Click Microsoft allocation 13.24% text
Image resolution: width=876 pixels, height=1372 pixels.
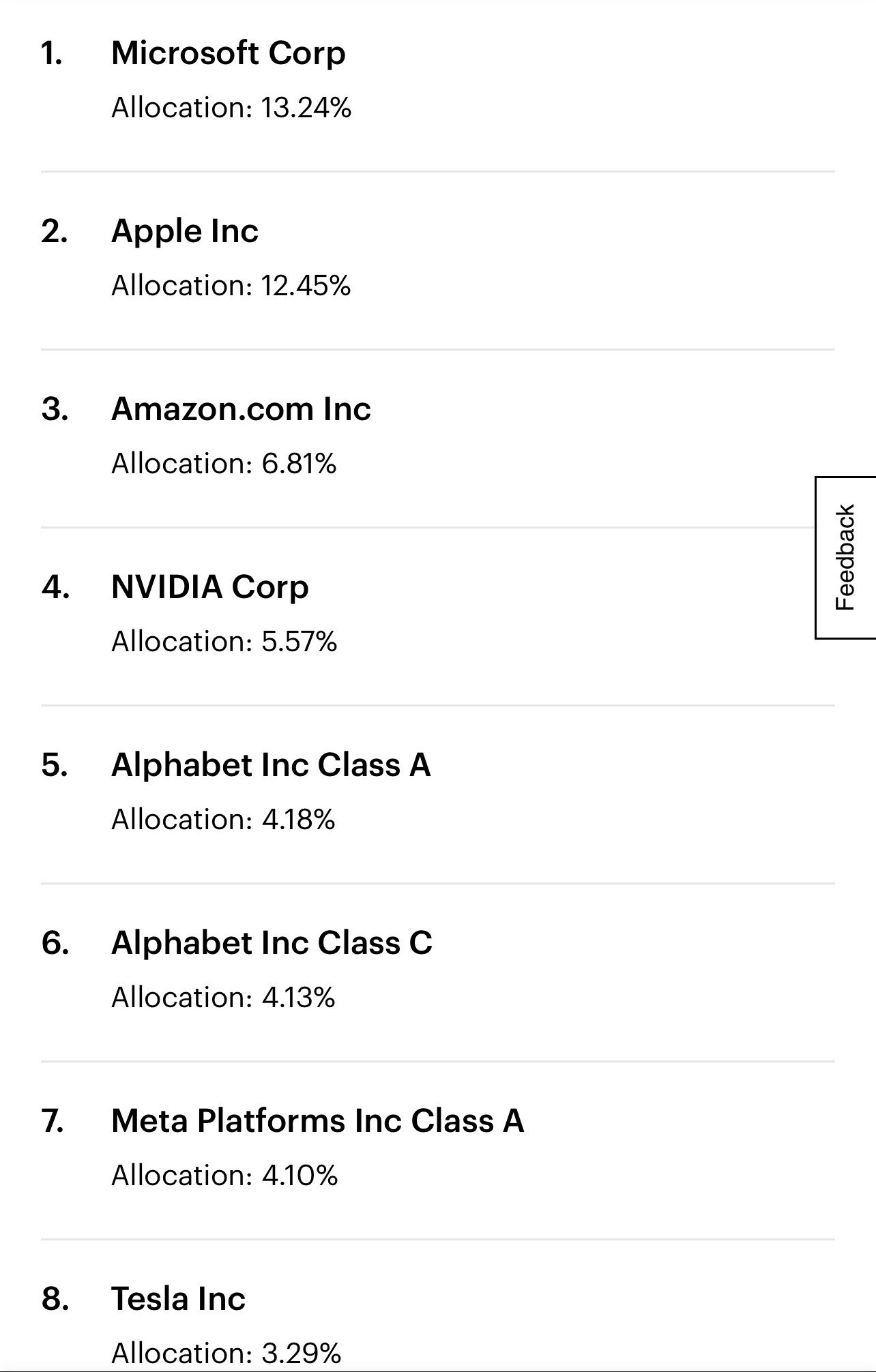[x=231, y=108]
